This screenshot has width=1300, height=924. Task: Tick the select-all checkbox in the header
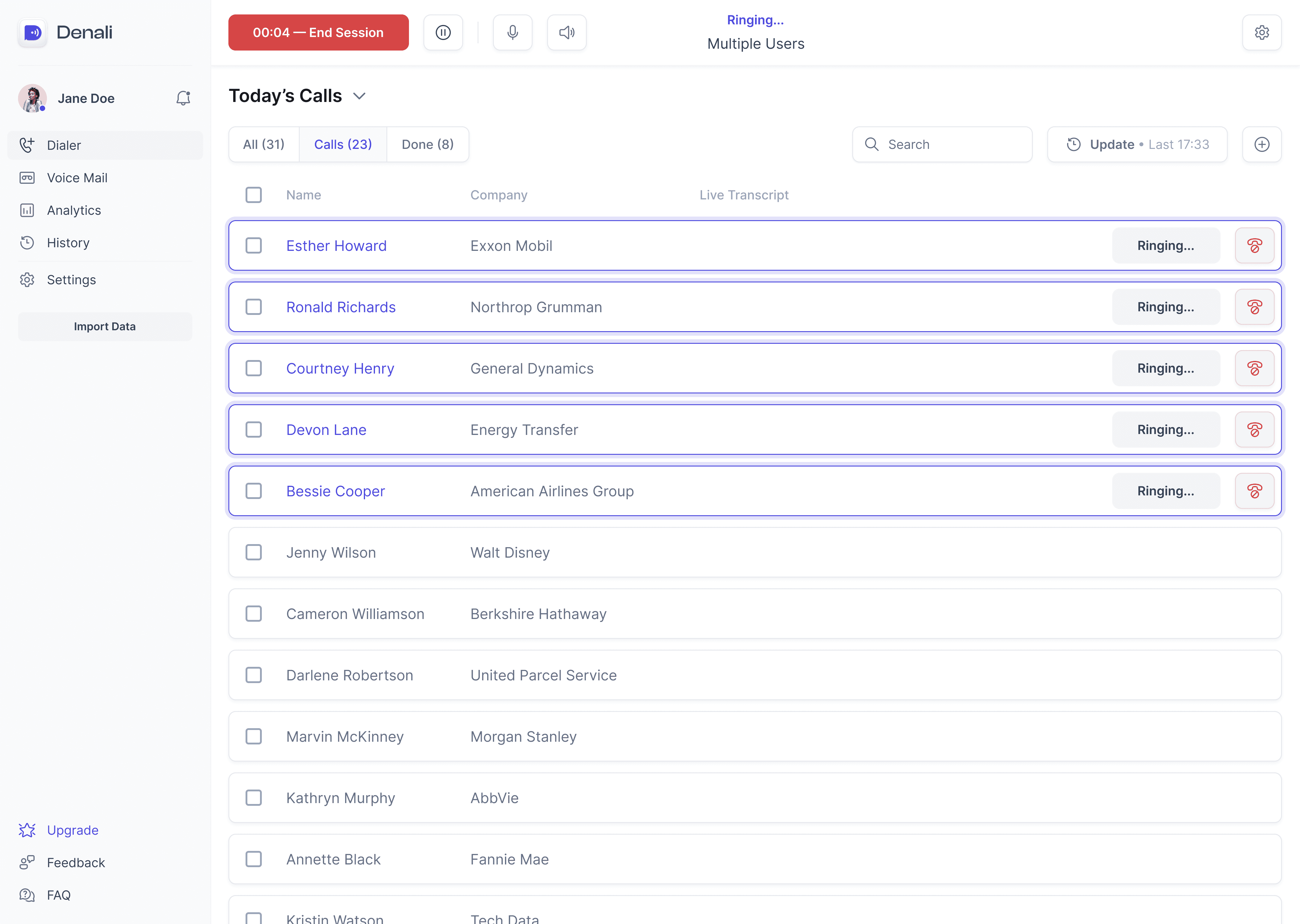(x=253, y=195)
